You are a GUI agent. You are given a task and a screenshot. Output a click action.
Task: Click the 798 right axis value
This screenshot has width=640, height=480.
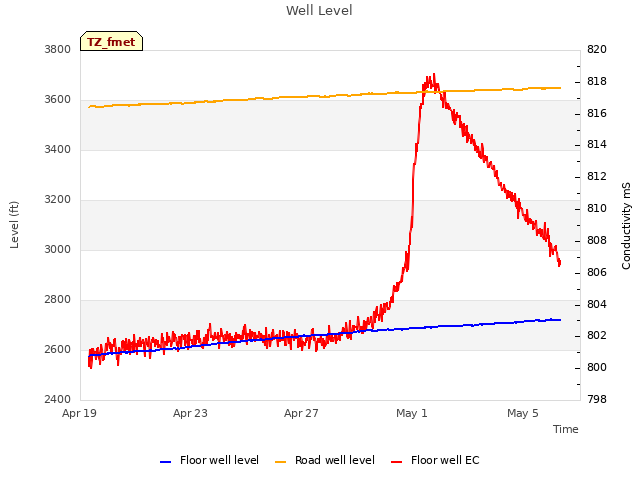coord(597,399)
